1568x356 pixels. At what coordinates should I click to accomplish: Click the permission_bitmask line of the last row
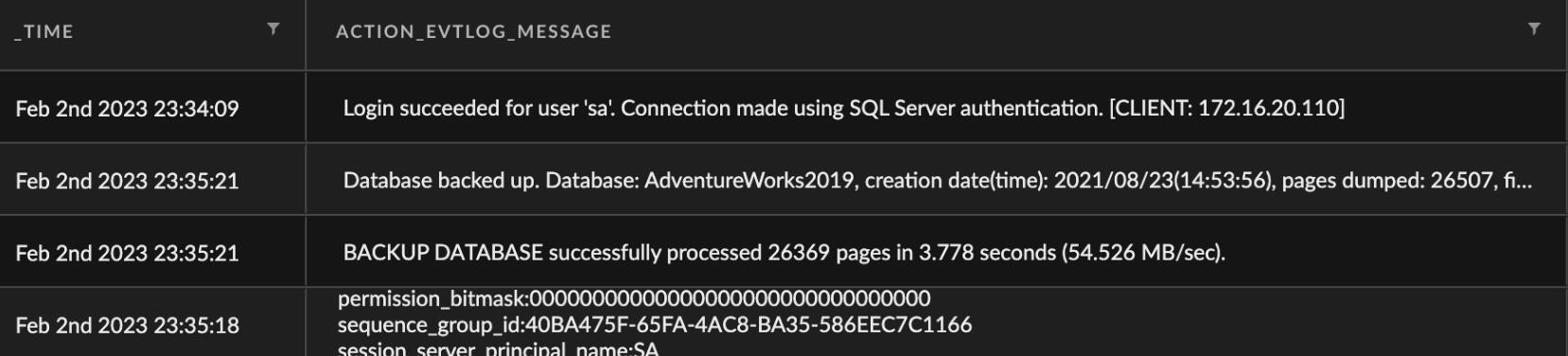(x=634, y=299)
